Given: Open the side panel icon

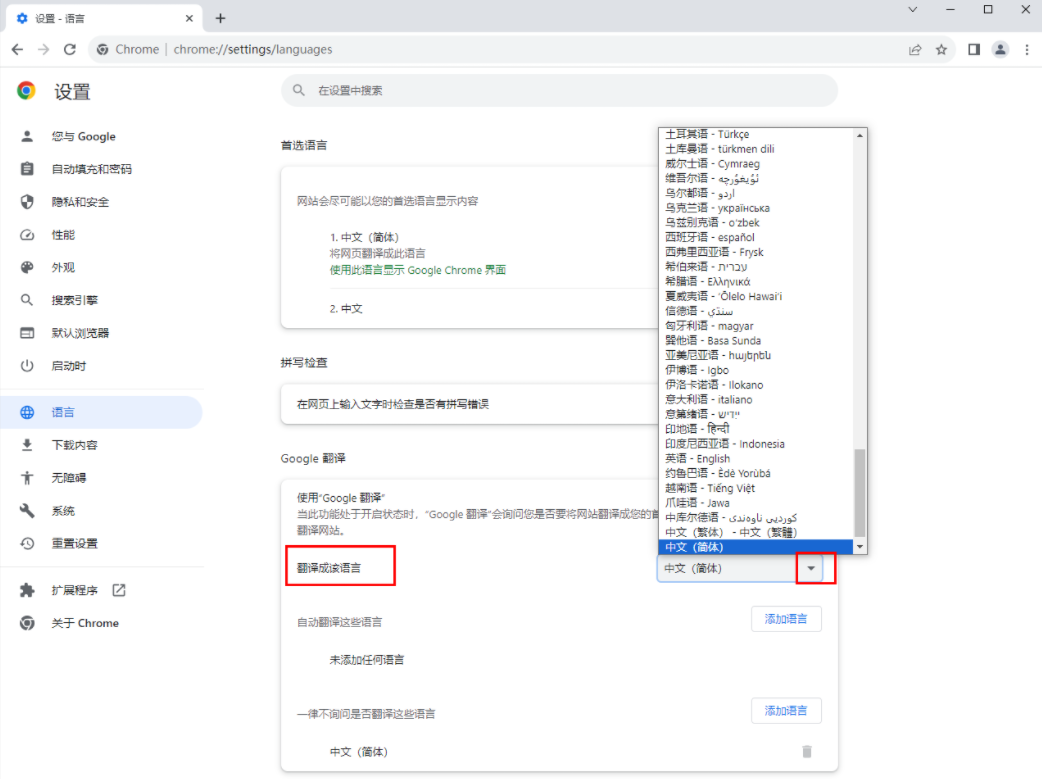Looking at the screenshot, I should [x=974, y=49].
